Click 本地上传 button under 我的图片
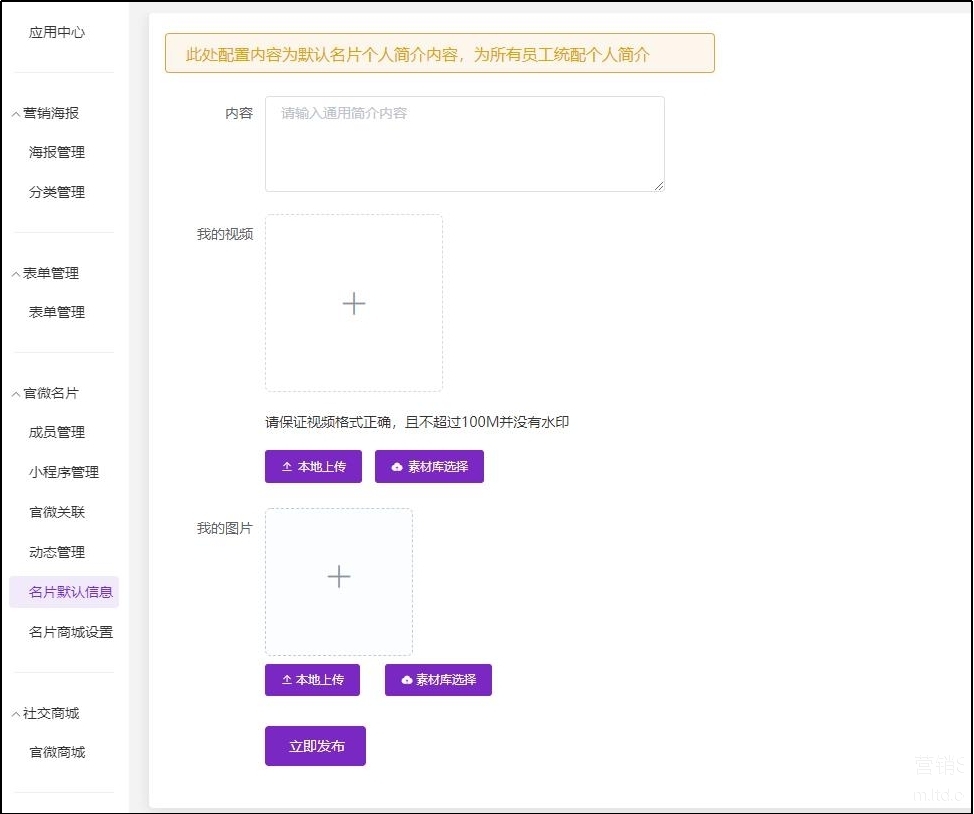 312,680
